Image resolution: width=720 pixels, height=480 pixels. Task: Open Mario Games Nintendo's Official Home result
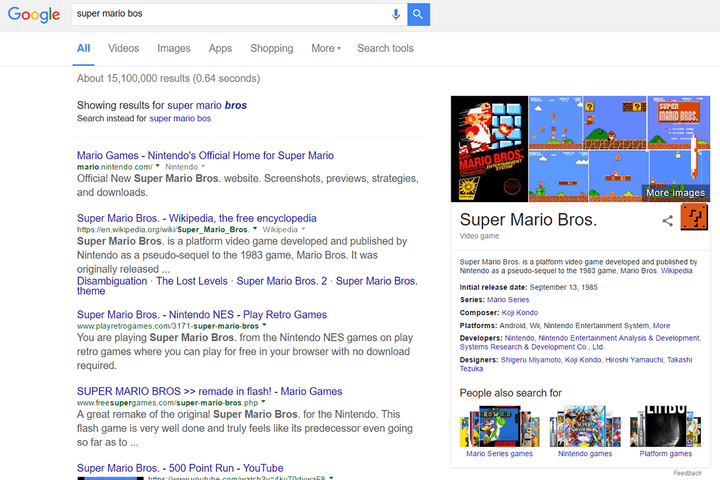pos(205,155)
